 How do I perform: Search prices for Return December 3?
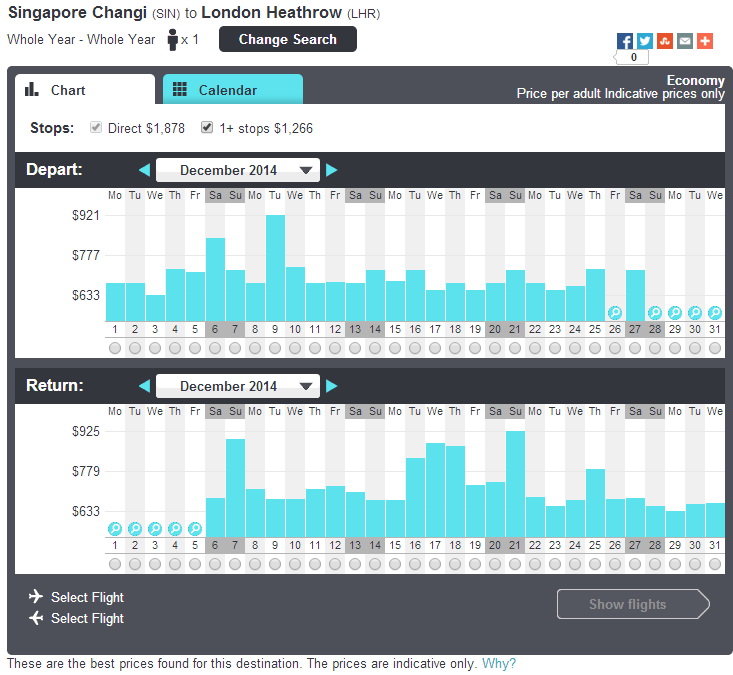point(155,529)
